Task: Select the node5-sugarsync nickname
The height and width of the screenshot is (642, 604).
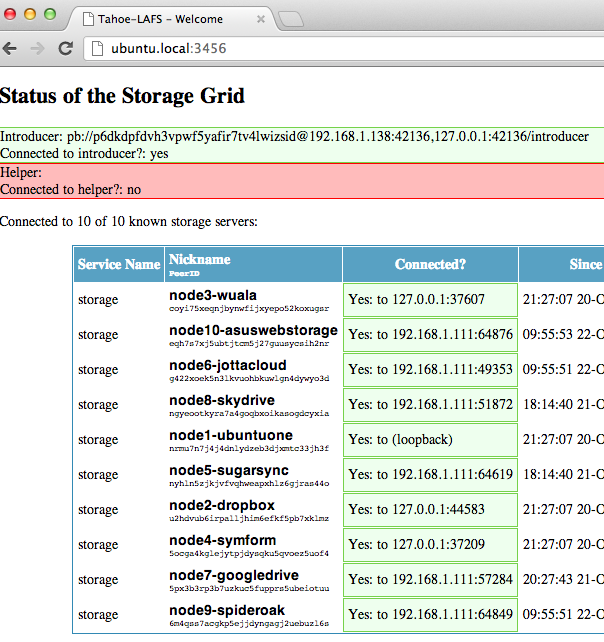Action: coord(229,470)
